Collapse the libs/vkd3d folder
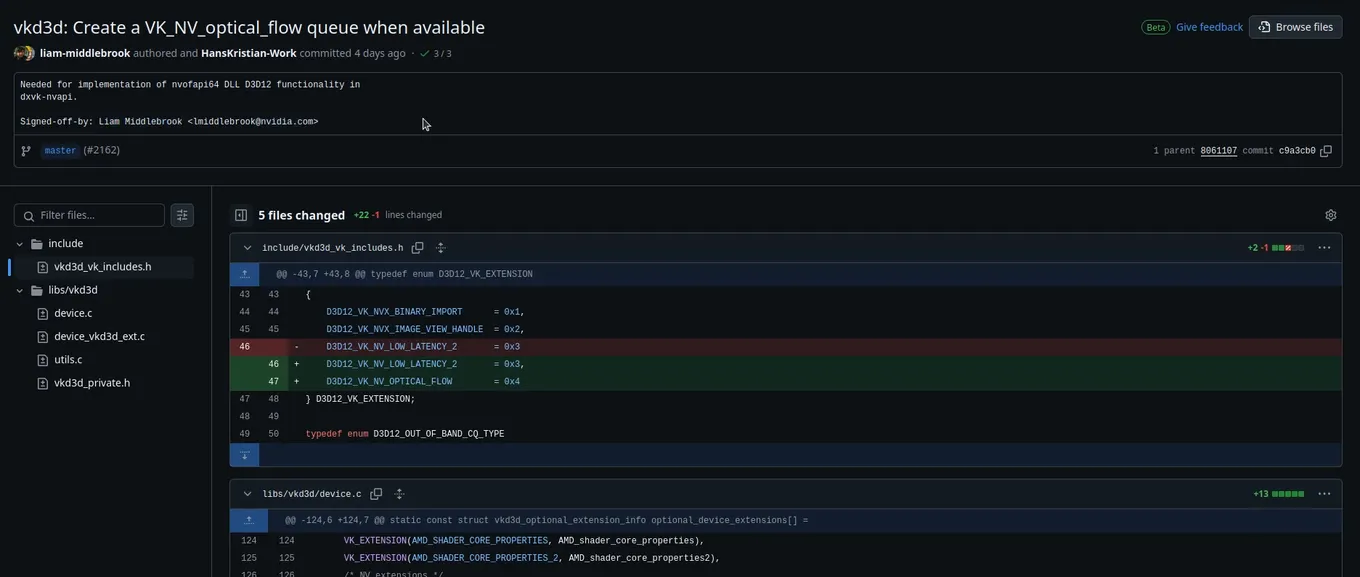Screen dimensions: 1360x577 click(20, 291)
